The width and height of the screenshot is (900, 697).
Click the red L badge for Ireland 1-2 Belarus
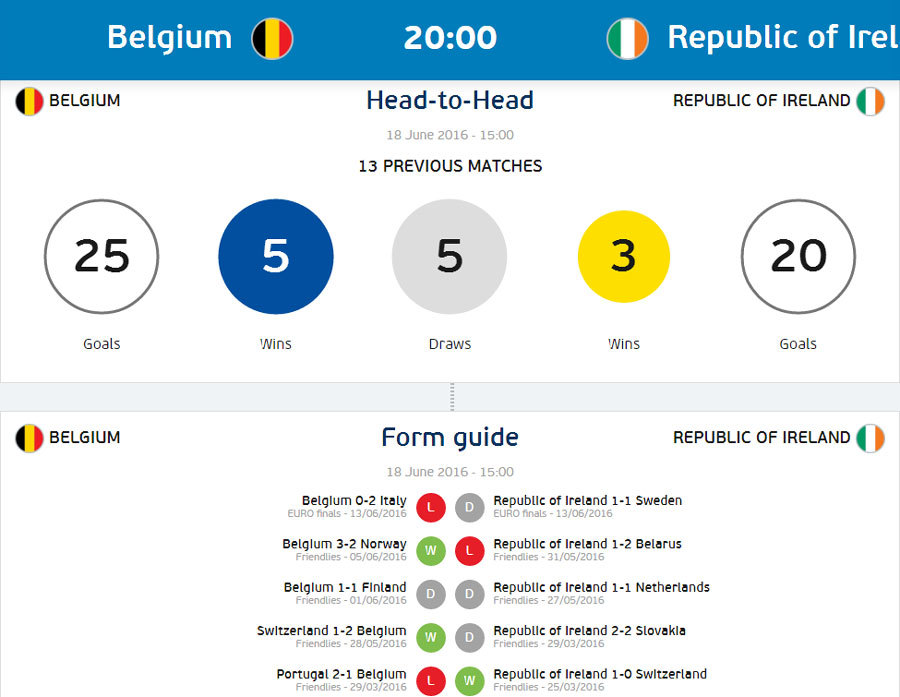470,550
